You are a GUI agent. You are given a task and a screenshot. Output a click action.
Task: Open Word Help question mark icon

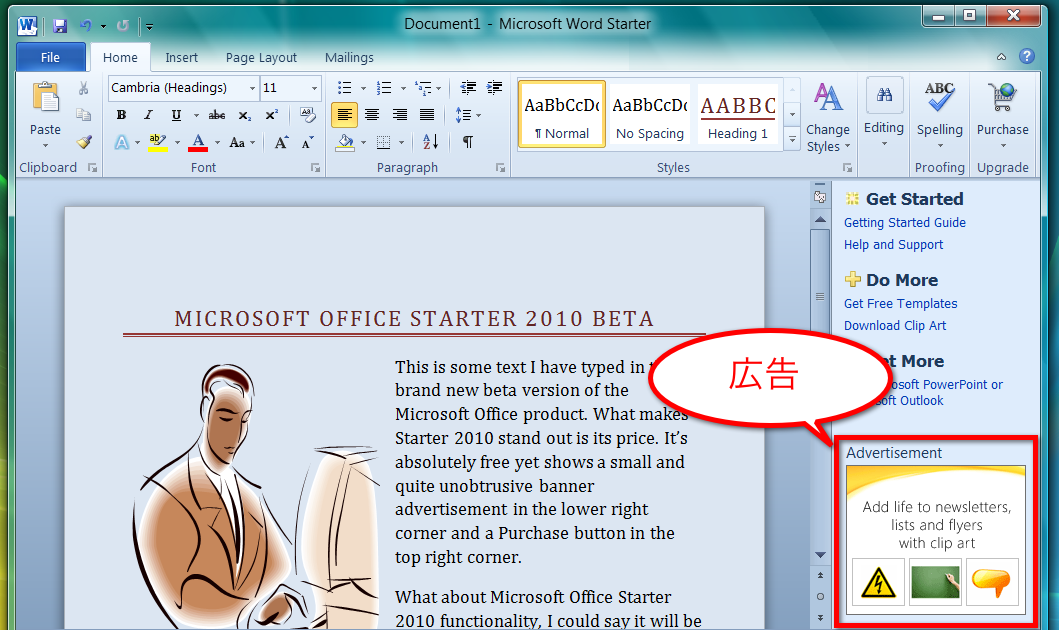(1027, 56)
